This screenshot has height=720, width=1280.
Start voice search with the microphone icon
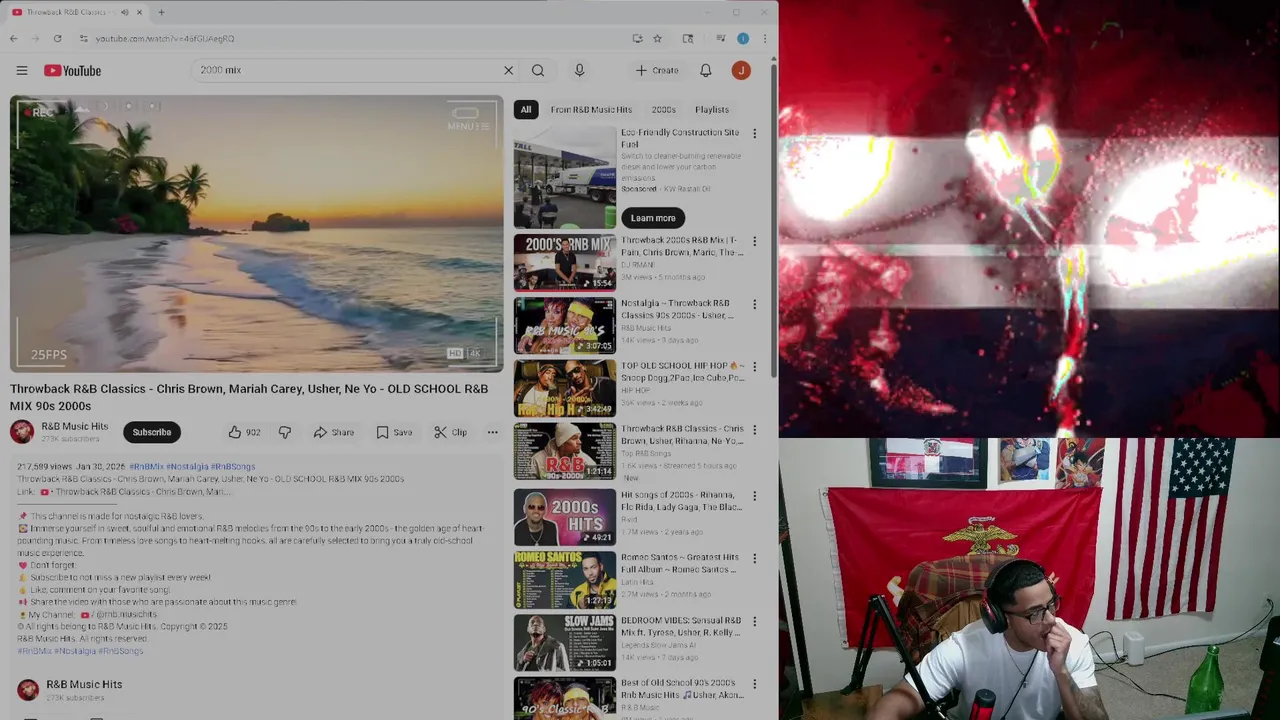point(579,70)
